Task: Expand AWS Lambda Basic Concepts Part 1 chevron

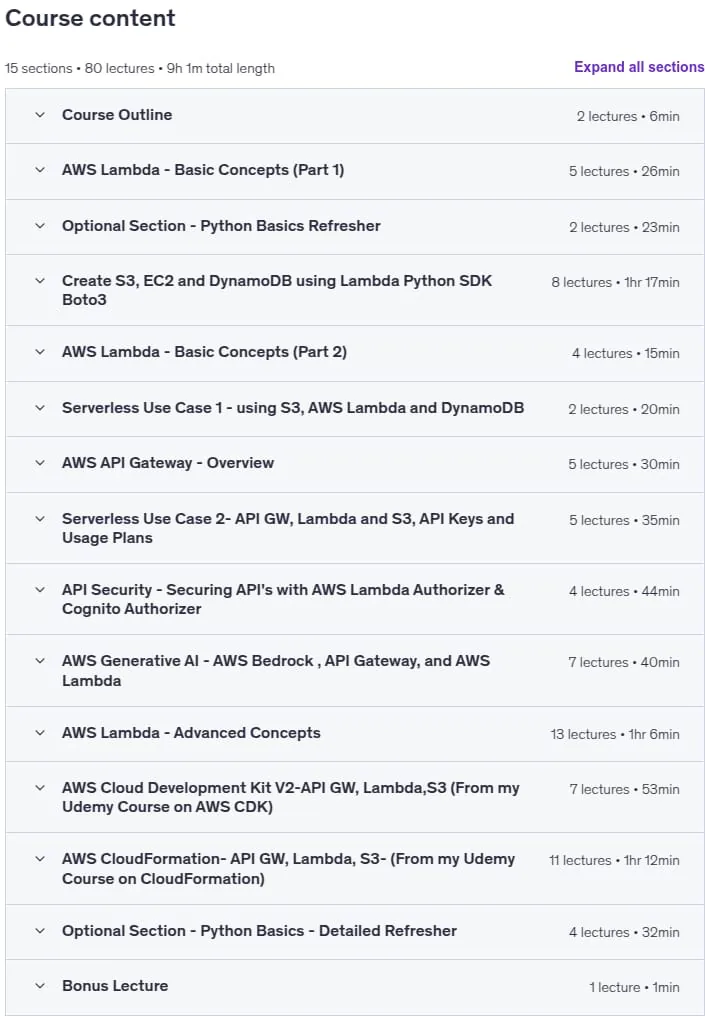Action: [40, 170]
